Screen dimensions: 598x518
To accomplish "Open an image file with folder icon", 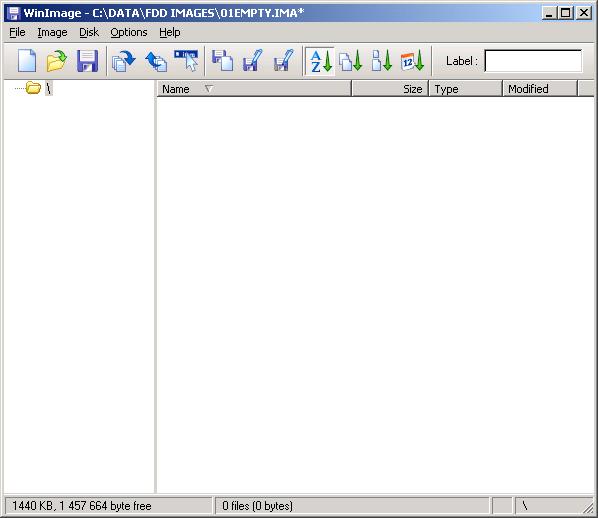I will pyautogui.click(x=56, y=61).
